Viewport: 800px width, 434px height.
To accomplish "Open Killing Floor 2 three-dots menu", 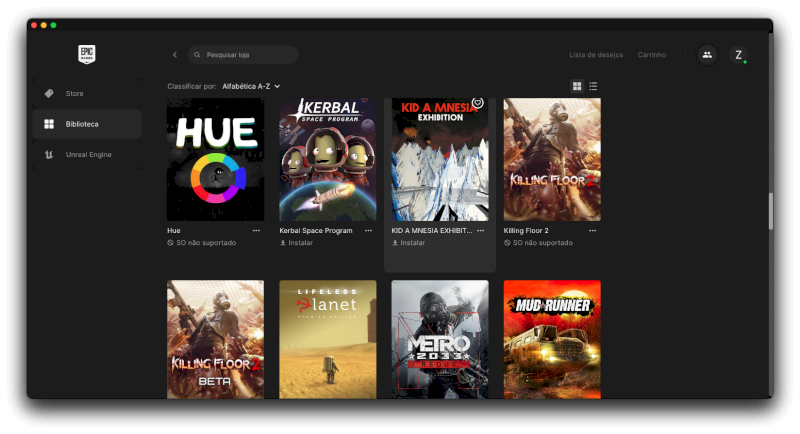I will click(x=592, y=231).
